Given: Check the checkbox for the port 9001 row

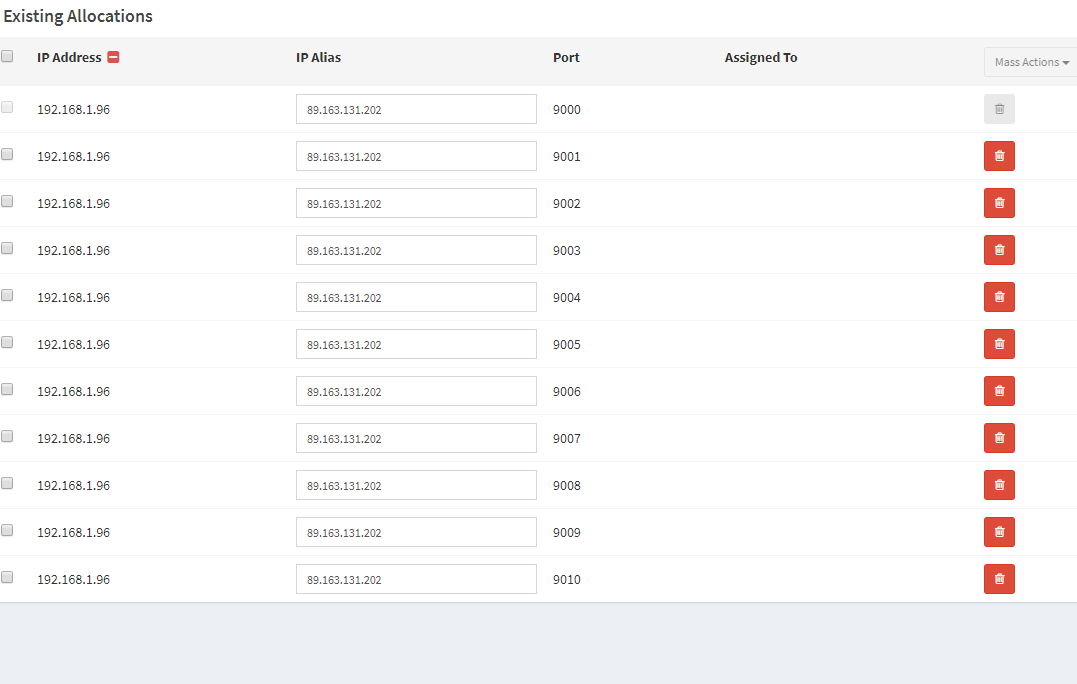Looking at the screenshot, I should click(x=7, y=153).
